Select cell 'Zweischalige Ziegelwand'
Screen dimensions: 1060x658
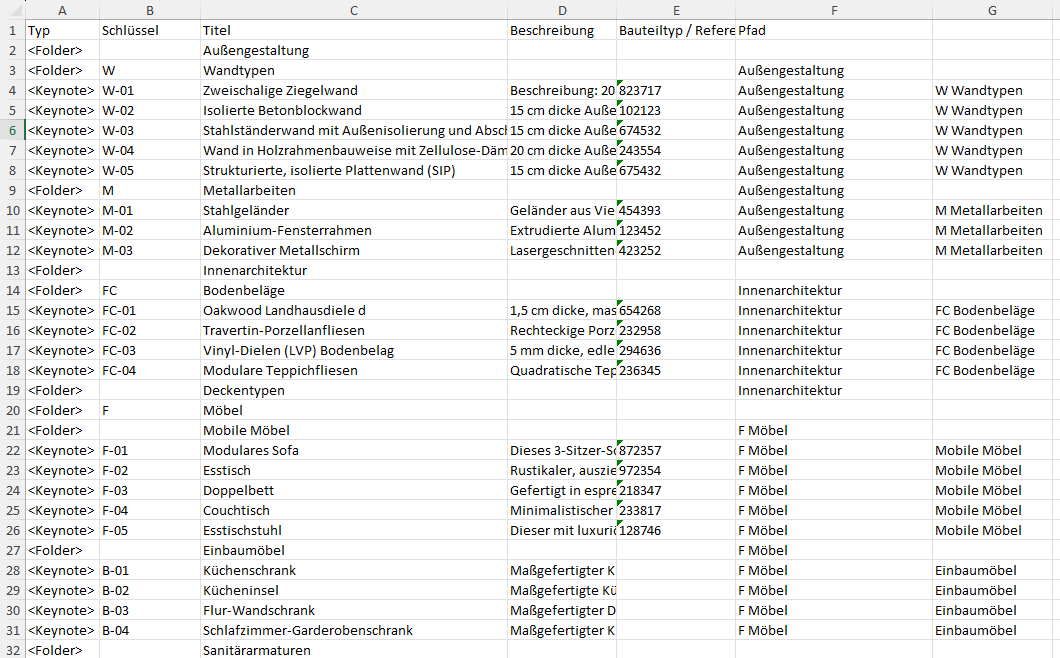click(x=353, y=90)
